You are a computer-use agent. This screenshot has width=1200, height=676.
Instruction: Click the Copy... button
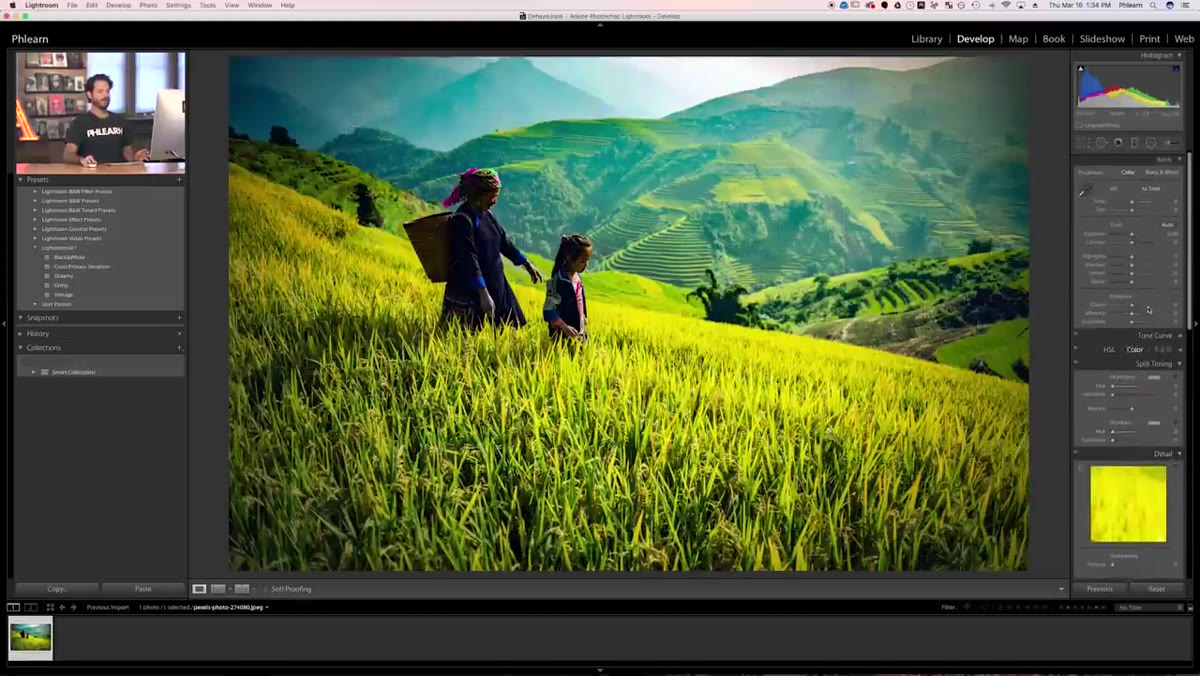pyautogui.click(x=57, y=589)
